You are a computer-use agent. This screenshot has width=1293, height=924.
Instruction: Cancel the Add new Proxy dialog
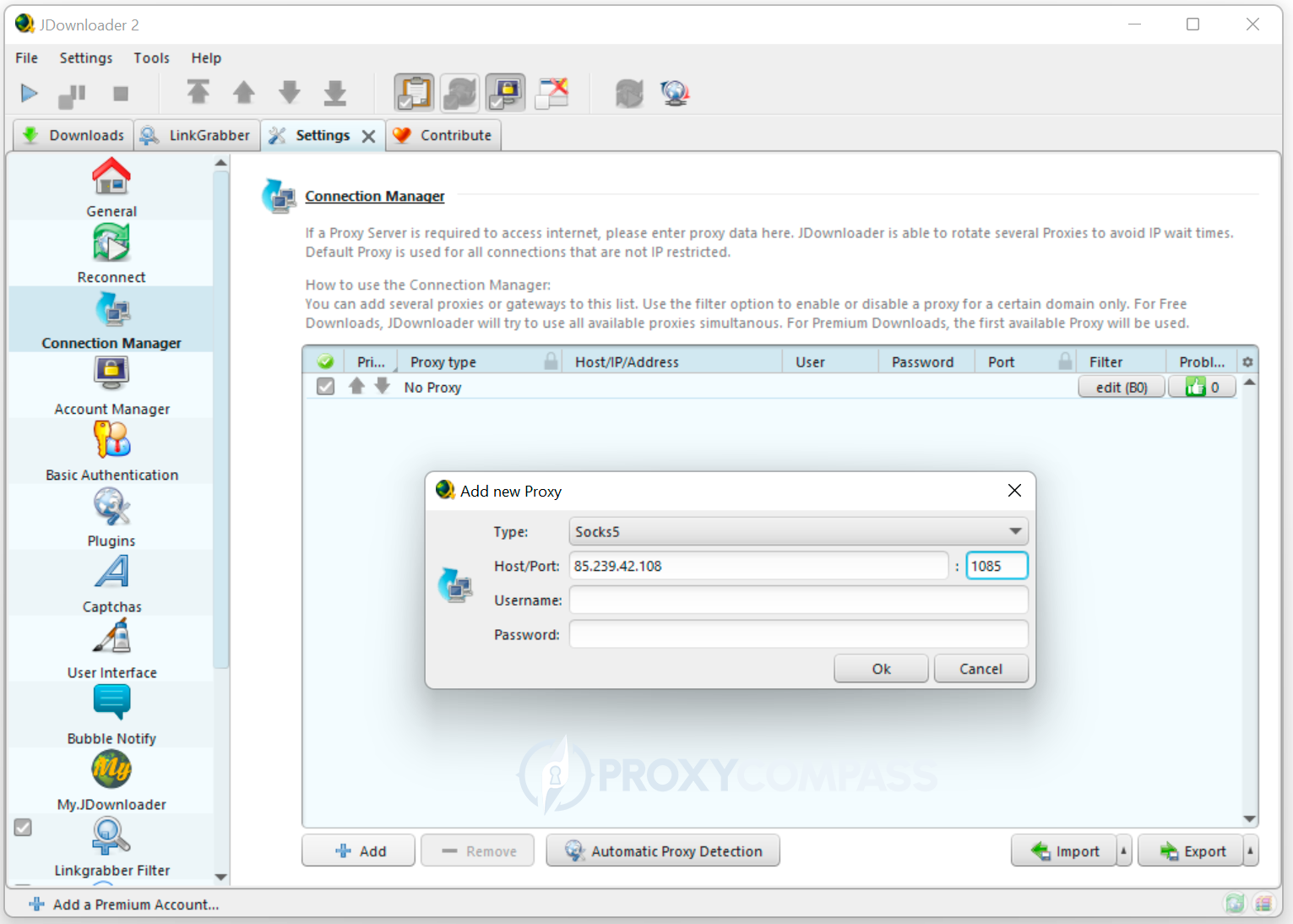coord(981,668)
